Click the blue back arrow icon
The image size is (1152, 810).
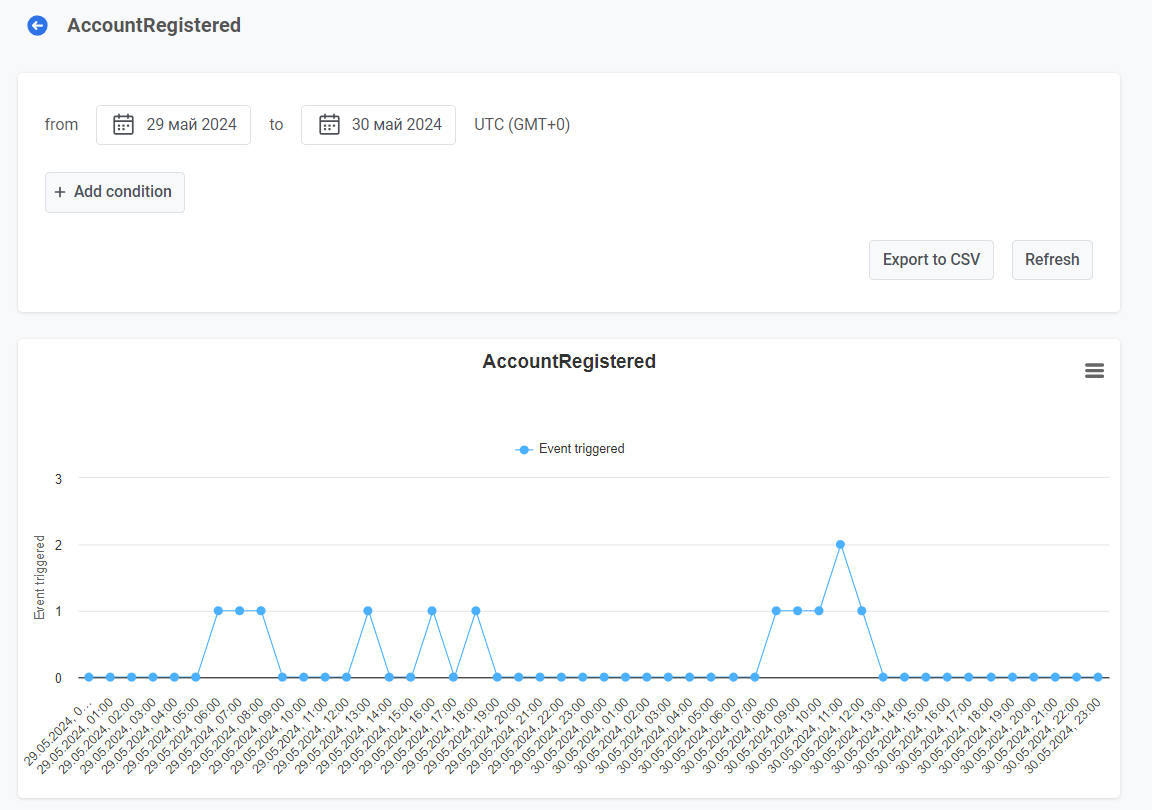[x=37, y=26]
